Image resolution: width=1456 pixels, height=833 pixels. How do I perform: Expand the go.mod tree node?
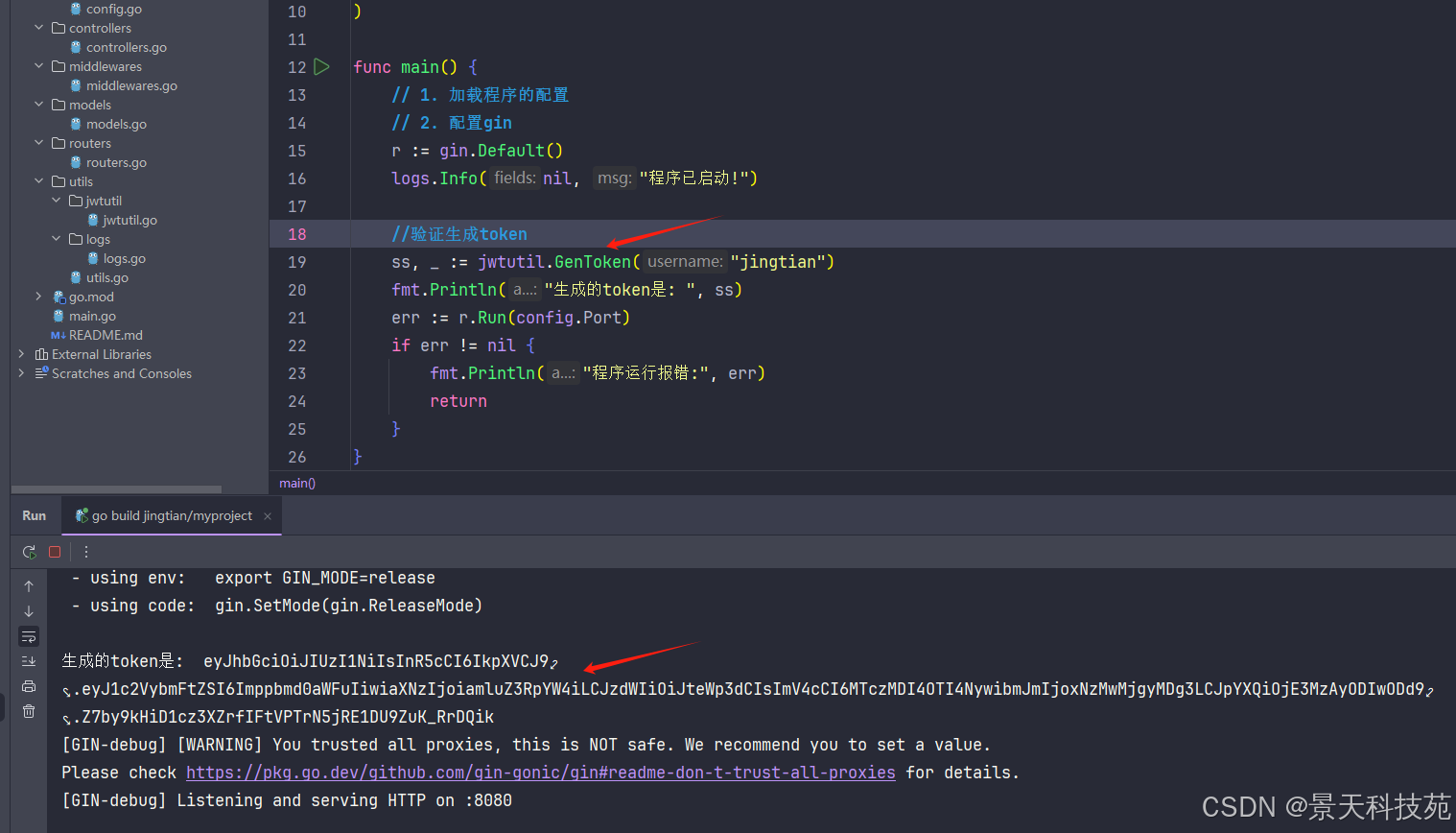pyautogui.click(x=38, y=297)
